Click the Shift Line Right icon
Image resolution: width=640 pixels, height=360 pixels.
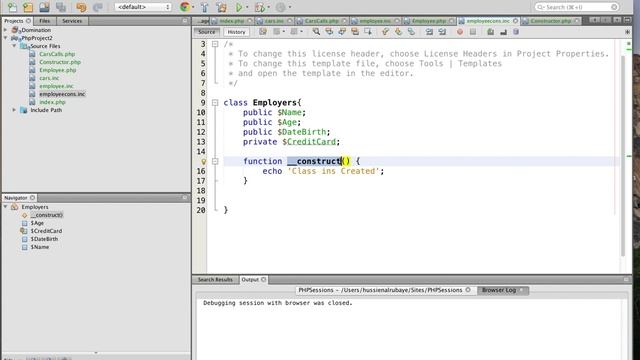[x=442, y=32]
